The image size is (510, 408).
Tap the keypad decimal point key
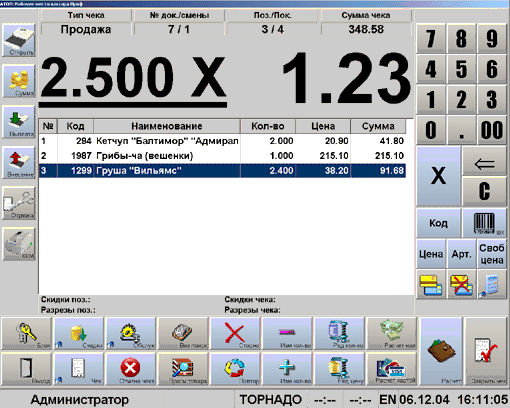[x=461, y=130]
